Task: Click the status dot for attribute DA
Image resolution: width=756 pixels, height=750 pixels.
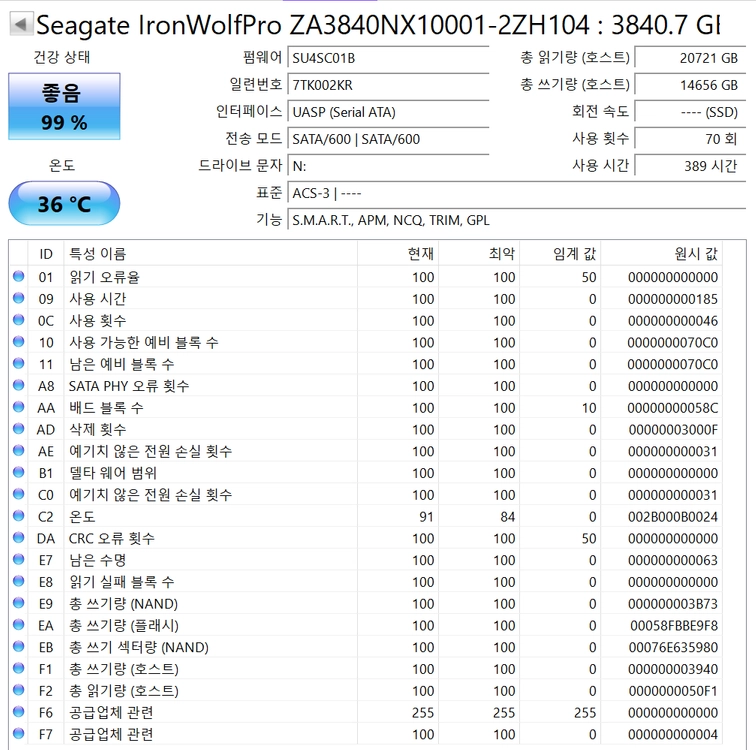Action: click(x=19, y=538)
